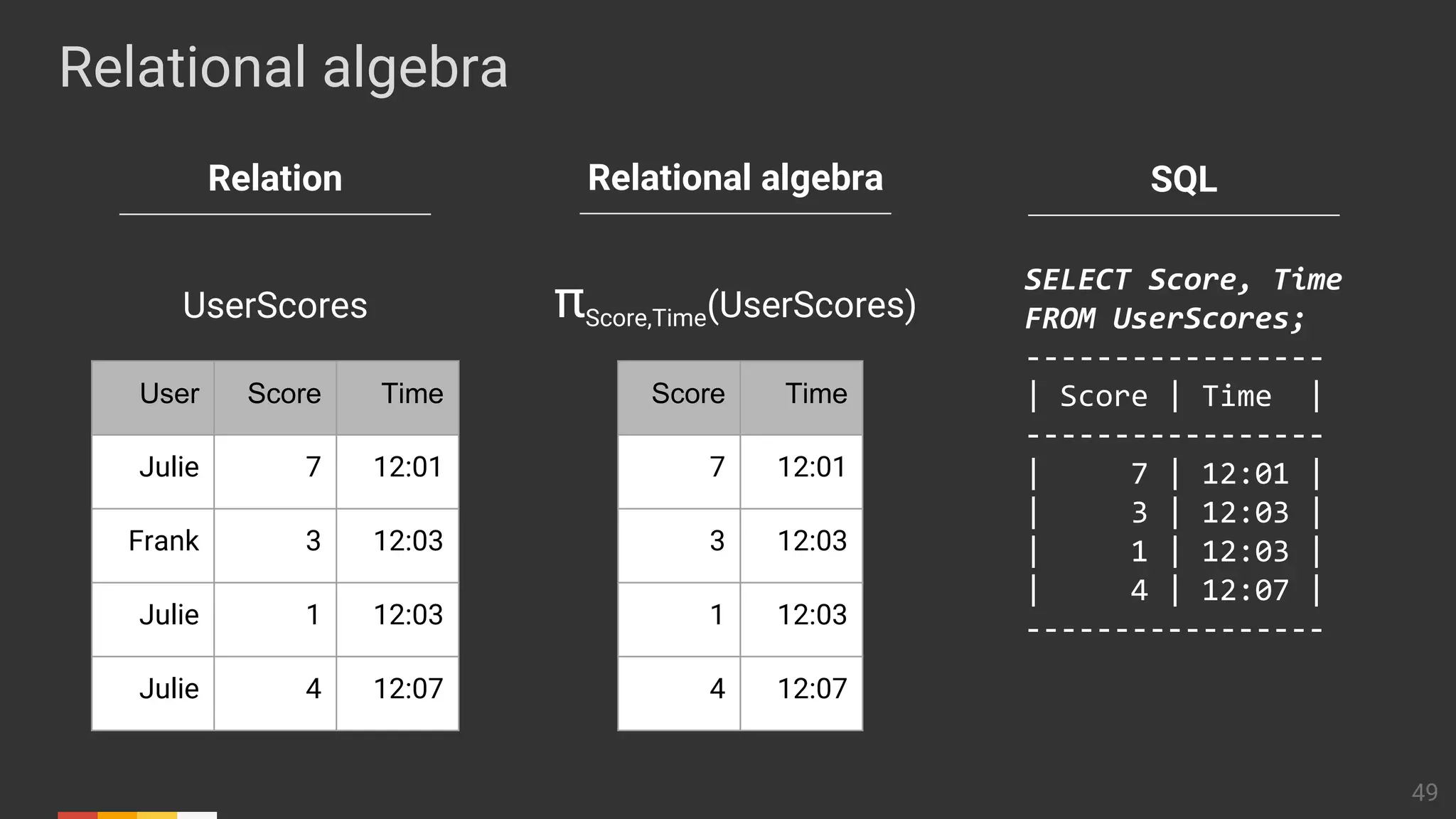This screenshot has width=1456, height=819.
Task: Click the bold "Relational algebra" column heading
Action: point(735,178)
